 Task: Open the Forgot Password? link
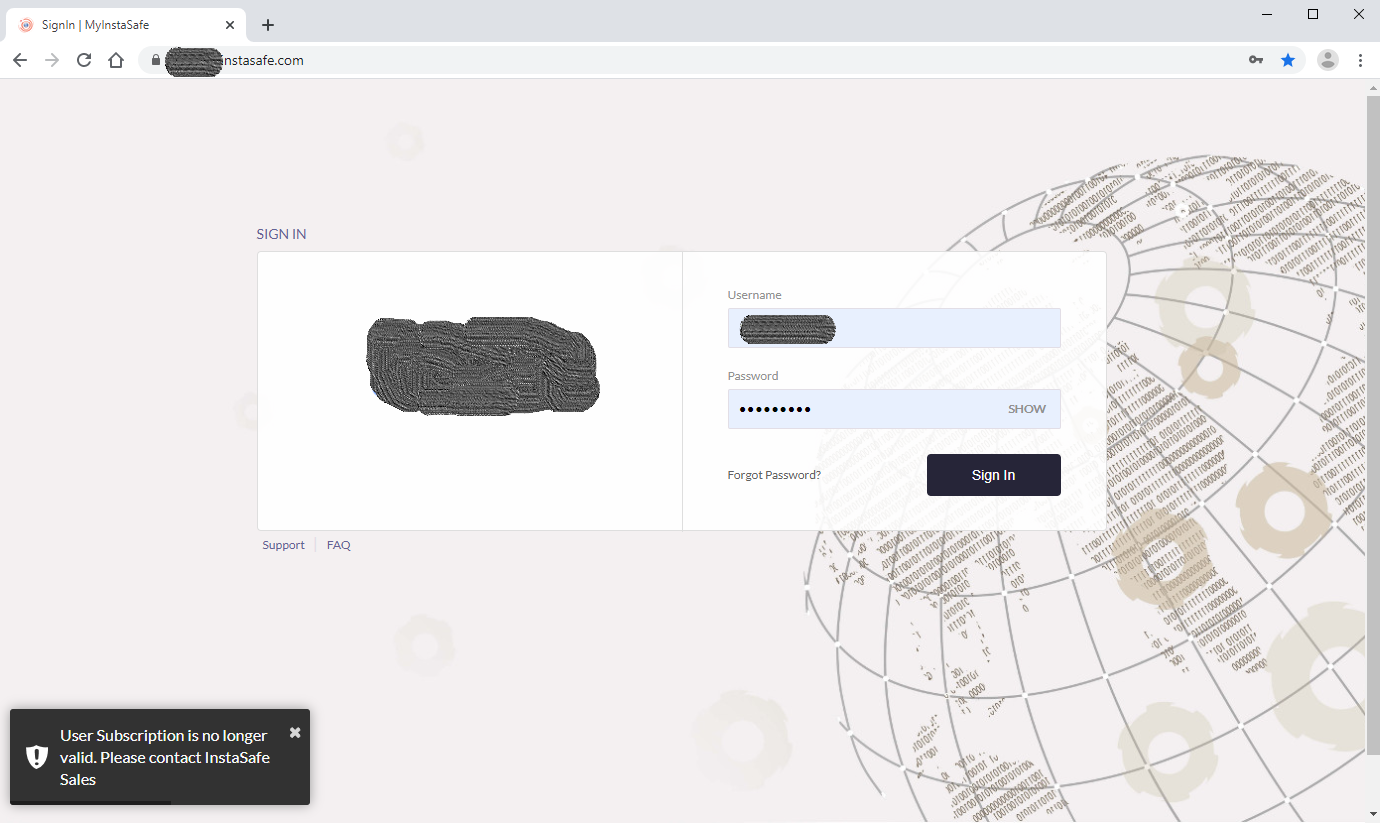774,475
